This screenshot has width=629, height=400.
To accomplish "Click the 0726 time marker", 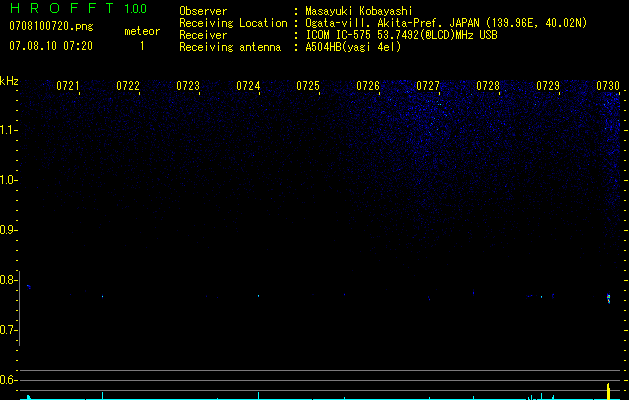I will coord(368,86).
